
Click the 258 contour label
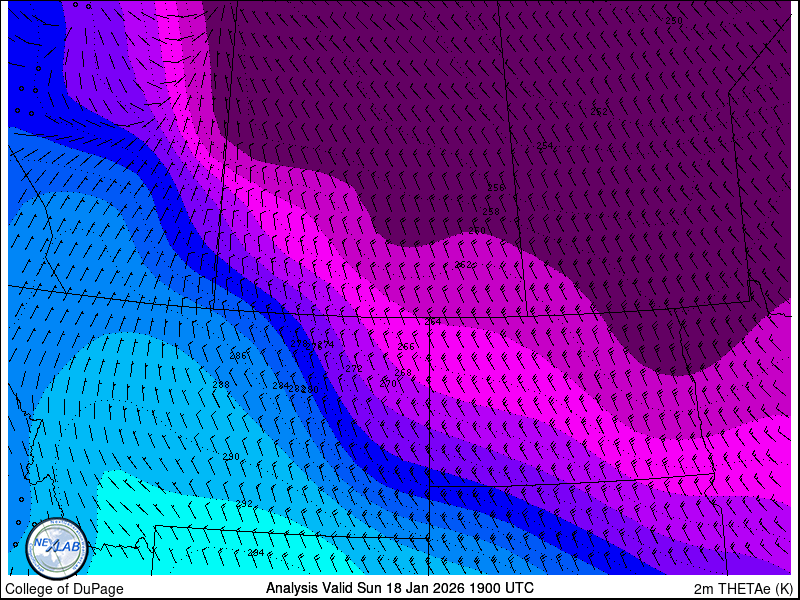(491, 211)
